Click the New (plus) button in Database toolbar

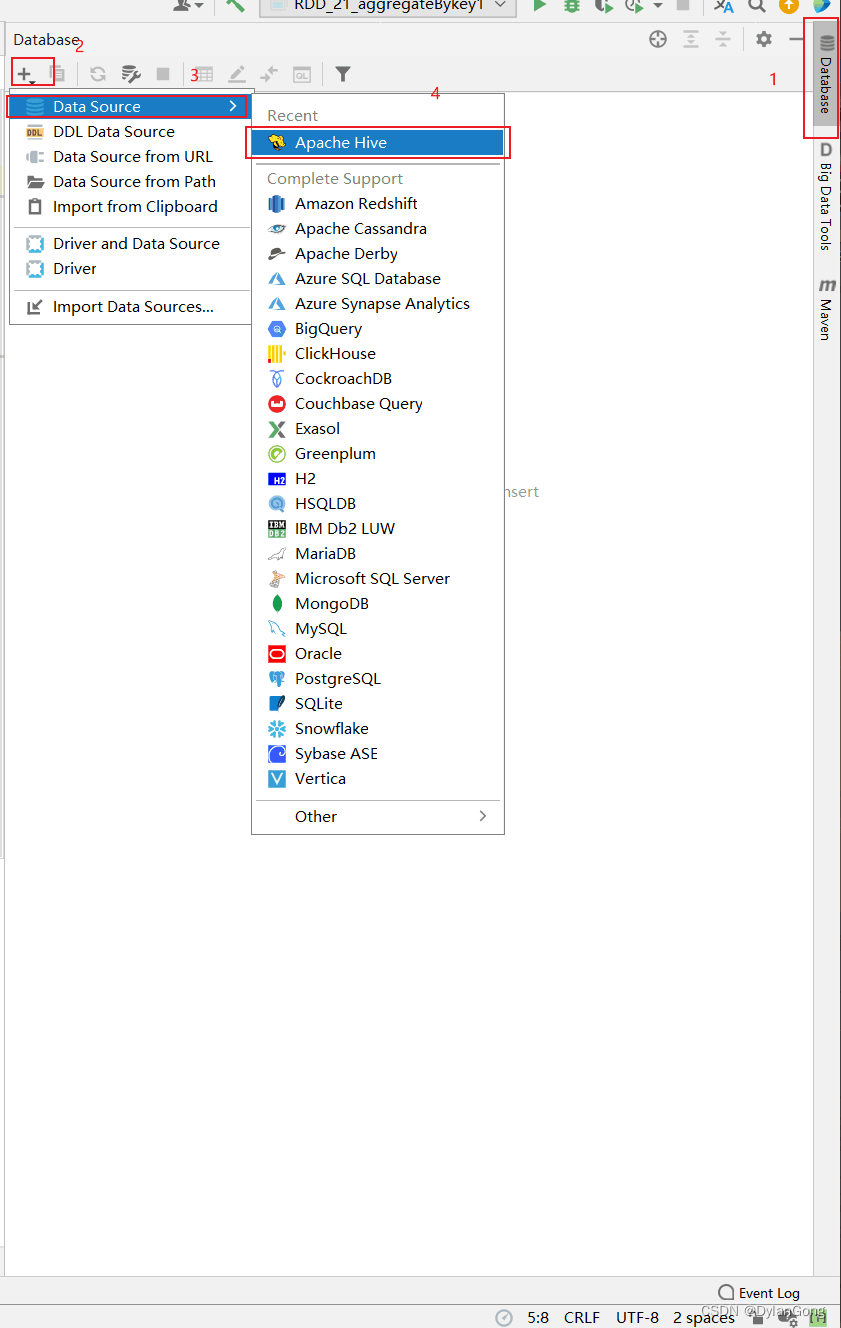coord(25,73)
